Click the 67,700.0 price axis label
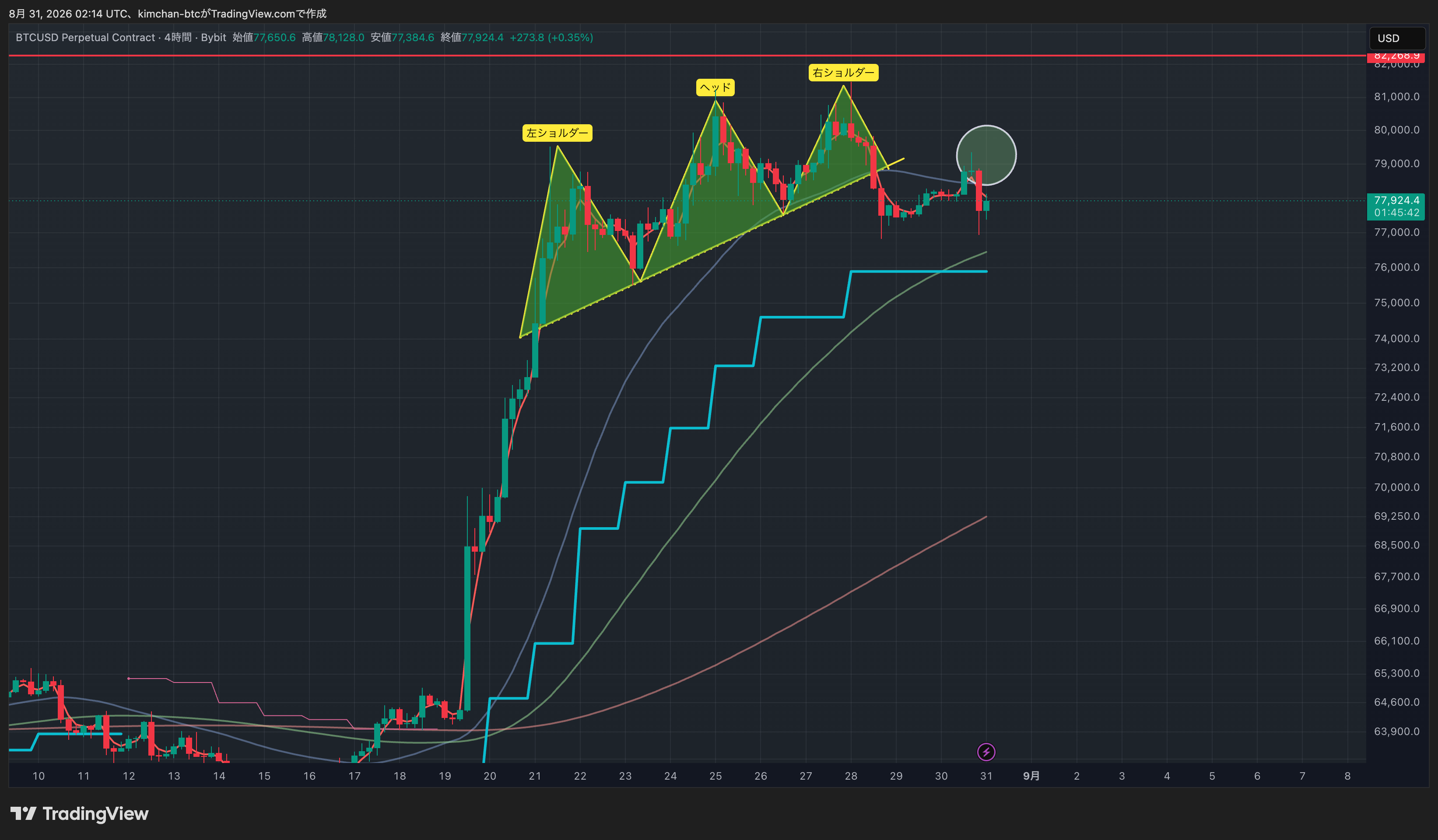The height and width of the screenshot is (840, 1438). click(1396, 576)
